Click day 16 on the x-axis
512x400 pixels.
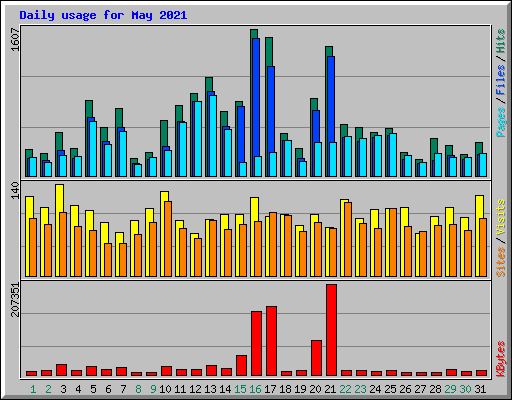(255, 389)
